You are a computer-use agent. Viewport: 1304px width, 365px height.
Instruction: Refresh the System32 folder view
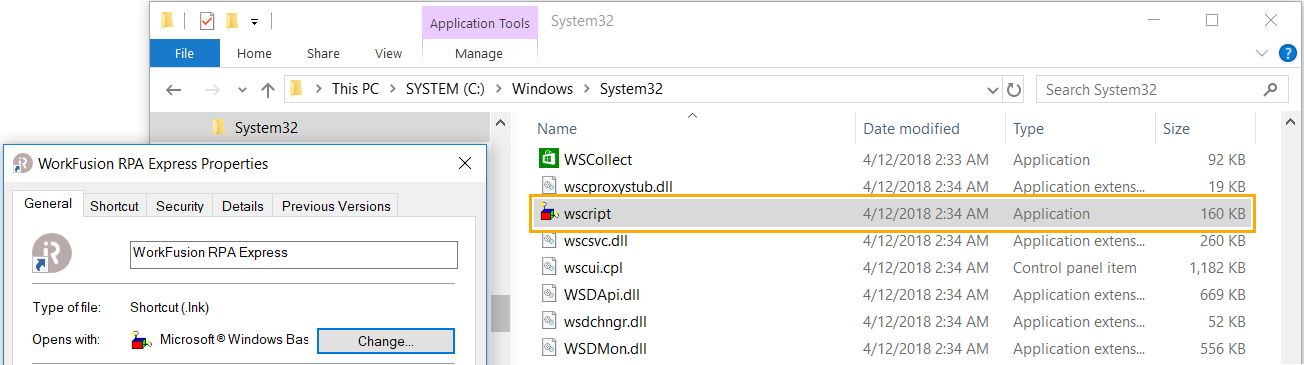tap(1014, 89)
